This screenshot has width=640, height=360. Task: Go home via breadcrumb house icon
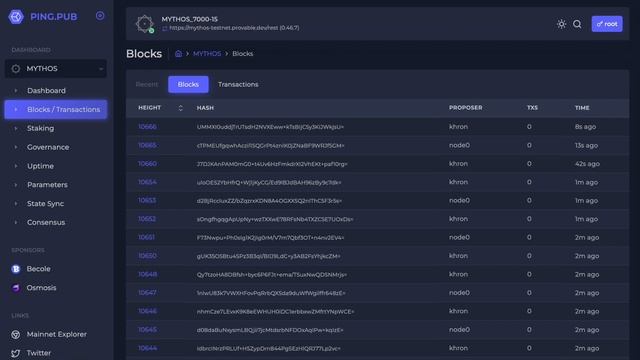178,53
